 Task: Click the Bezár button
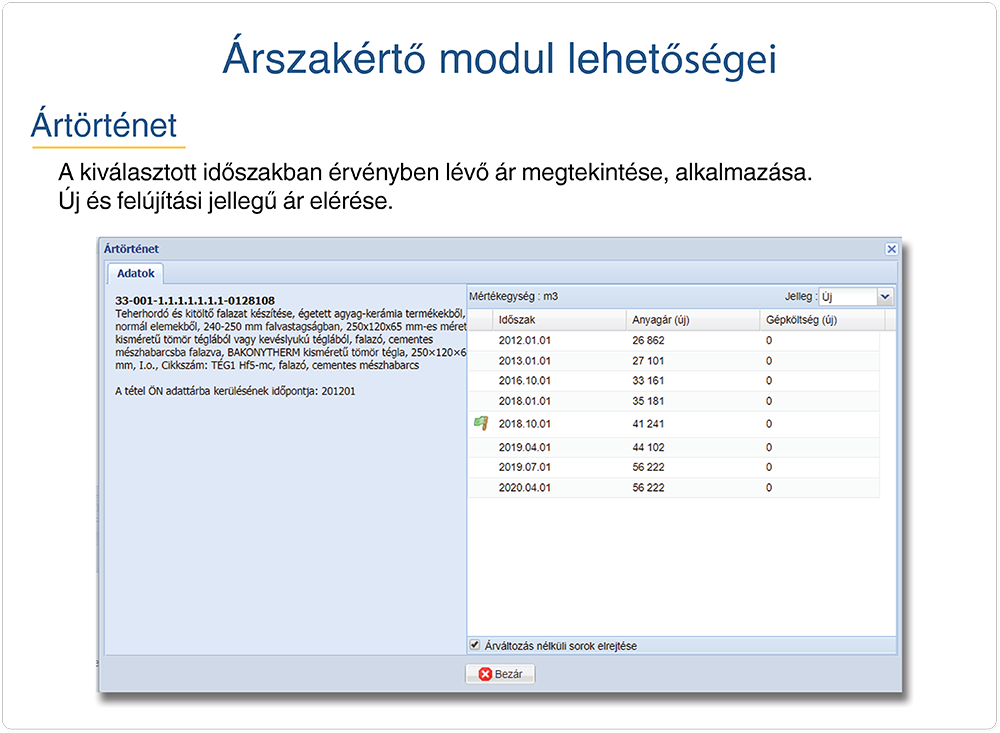point(500,674)
